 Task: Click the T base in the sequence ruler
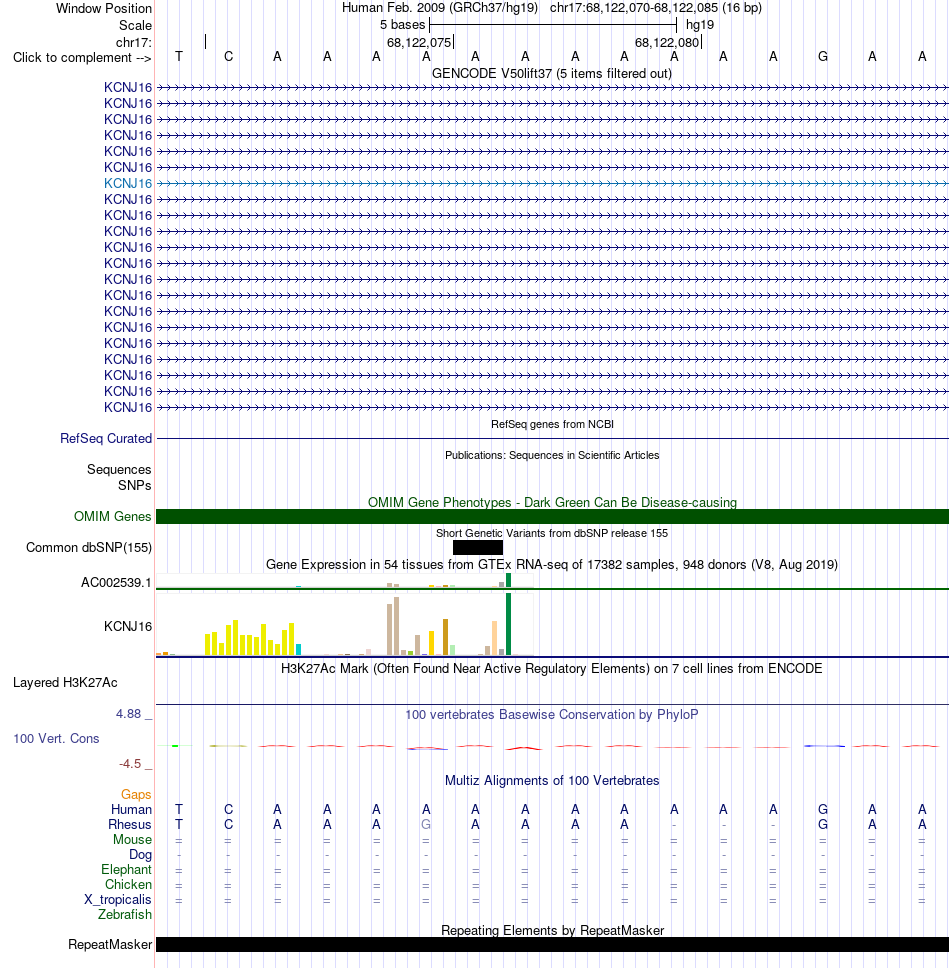[179, 56]
